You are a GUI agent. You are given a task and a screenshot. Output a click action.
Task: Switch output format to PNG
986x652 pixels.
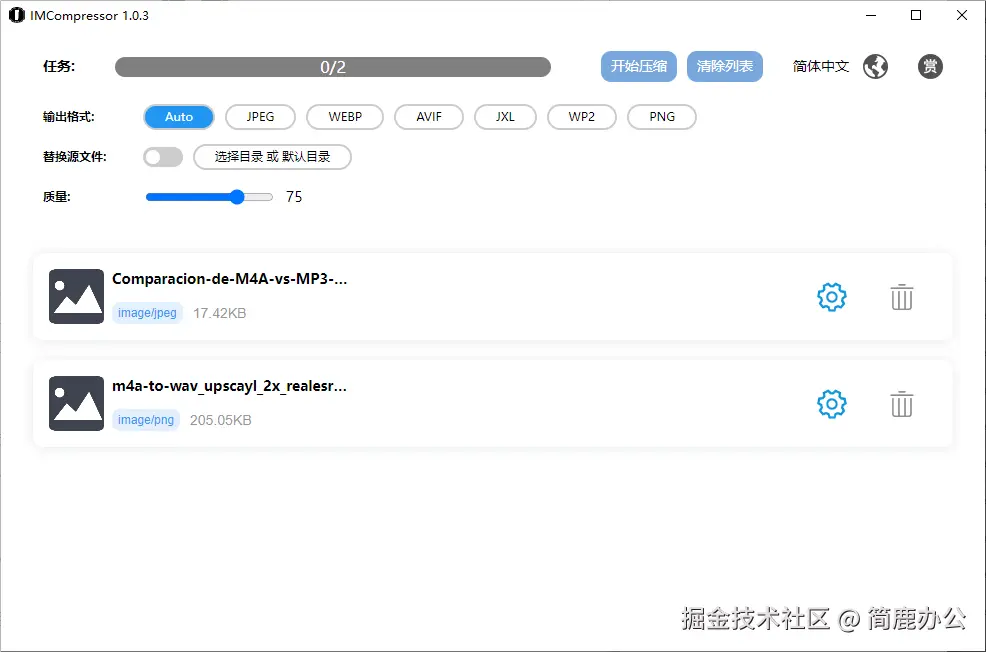coord(661,117)
